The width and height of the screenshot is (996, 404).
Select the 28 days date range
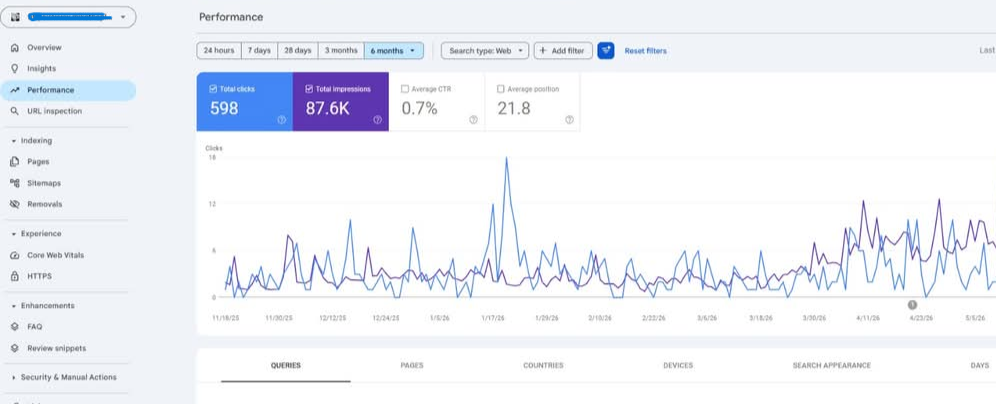[x=297, y=51]
